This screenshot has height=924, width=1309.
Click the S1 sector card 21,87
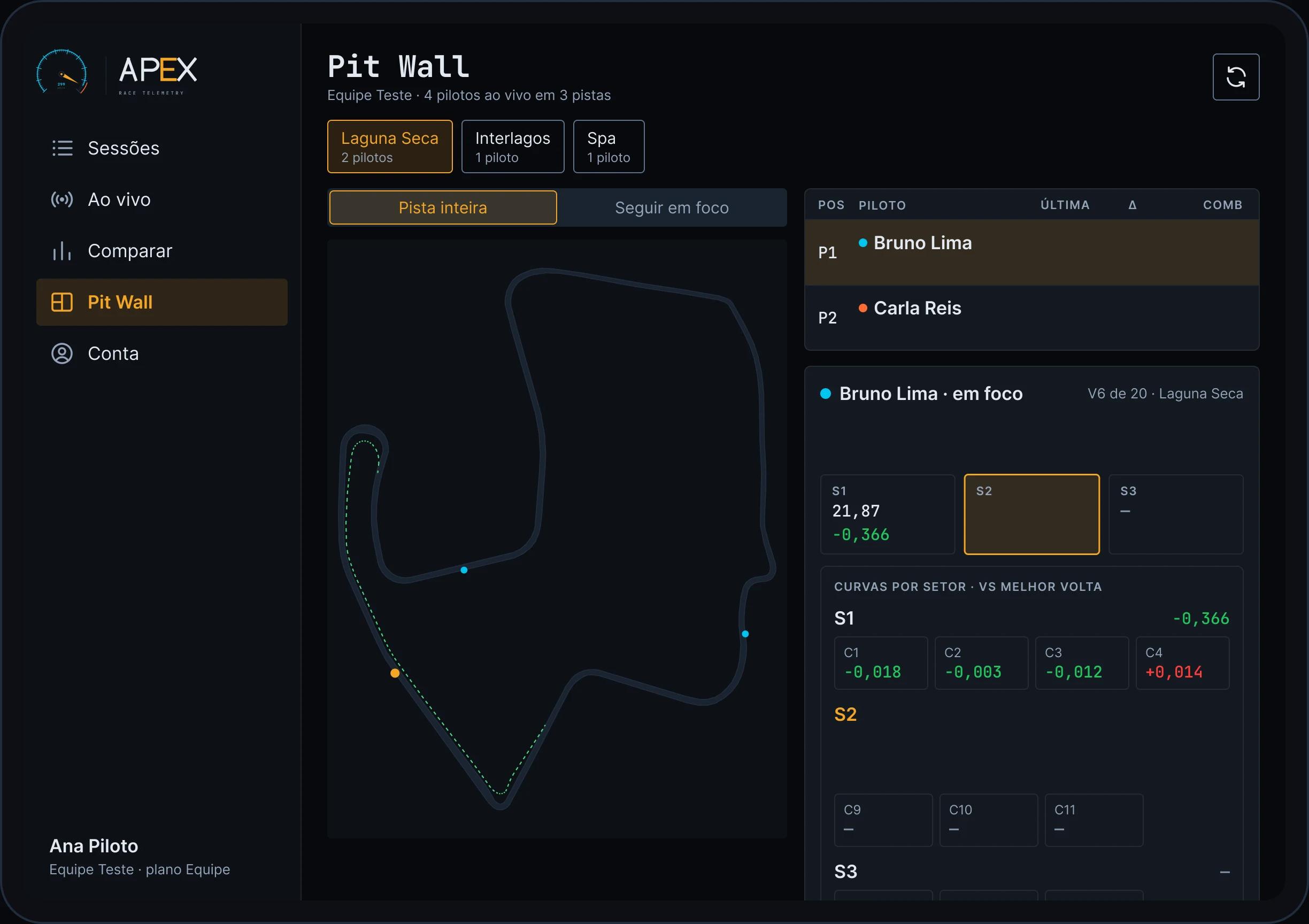tap(887, 514)
